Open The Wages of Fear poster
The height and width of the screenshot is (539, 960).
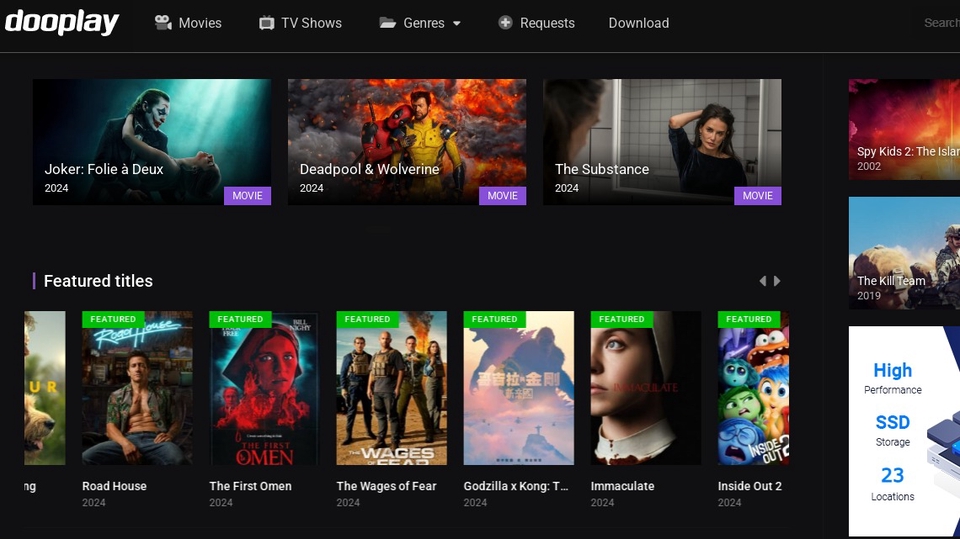tap(392, 388)
